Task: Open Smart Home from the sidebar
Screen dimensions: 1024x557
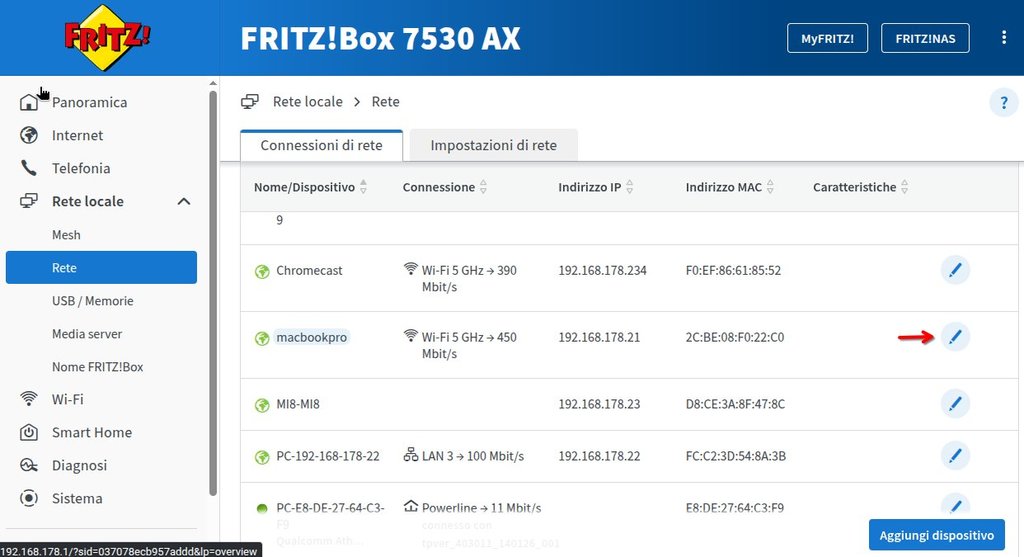Action: coord(91,432)
